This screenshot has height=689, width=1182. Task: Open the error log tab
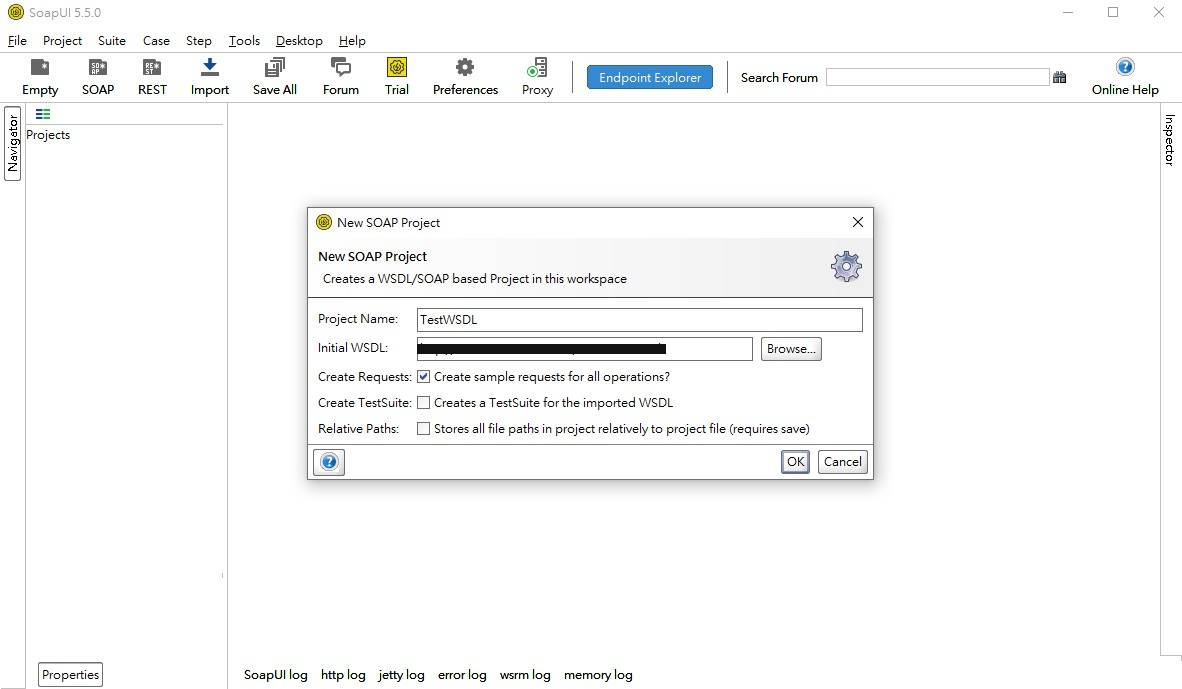[x=462, y=675]
